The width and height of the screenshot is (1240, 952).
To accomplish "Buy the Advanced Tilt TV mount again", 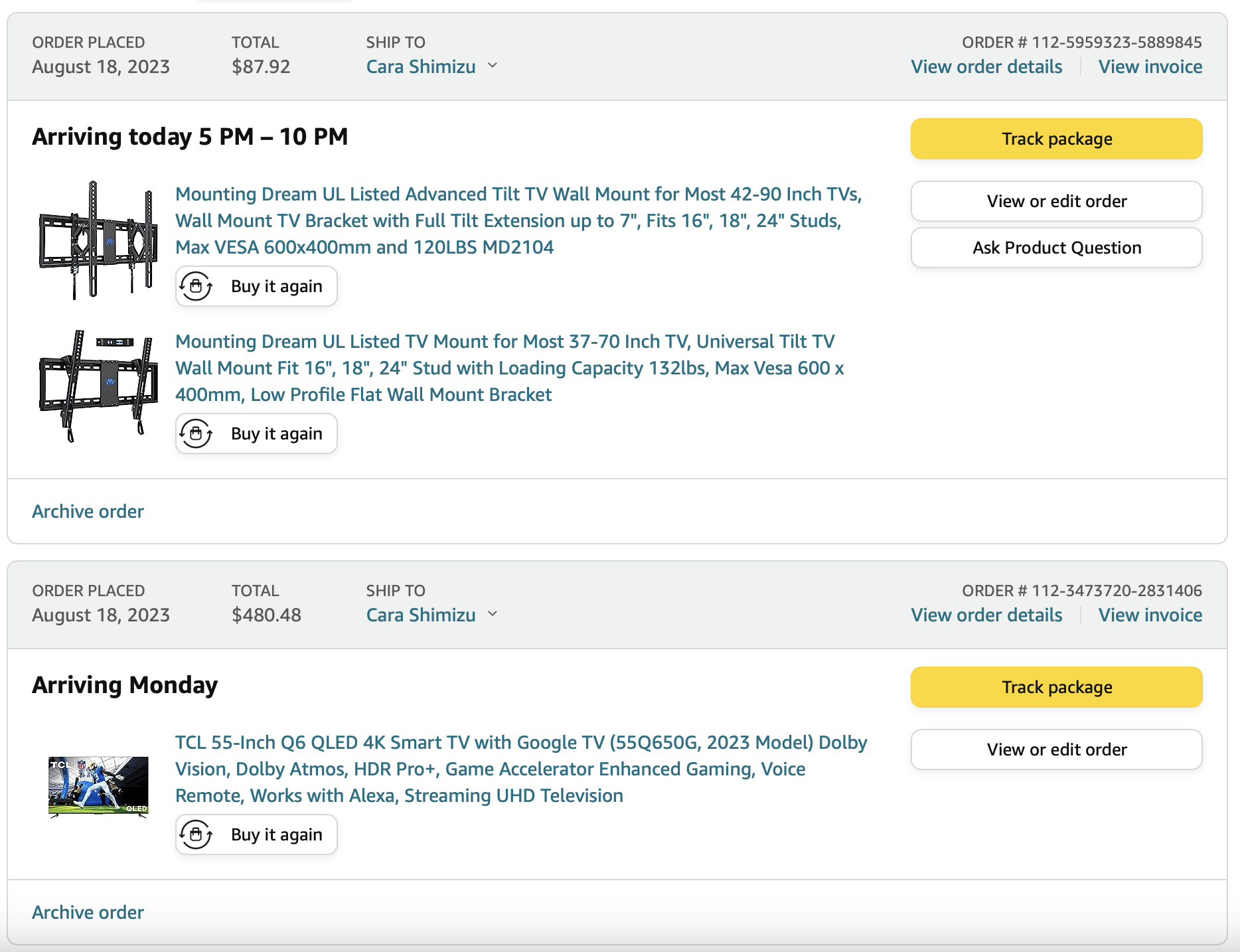I will (x=256, y=286).
